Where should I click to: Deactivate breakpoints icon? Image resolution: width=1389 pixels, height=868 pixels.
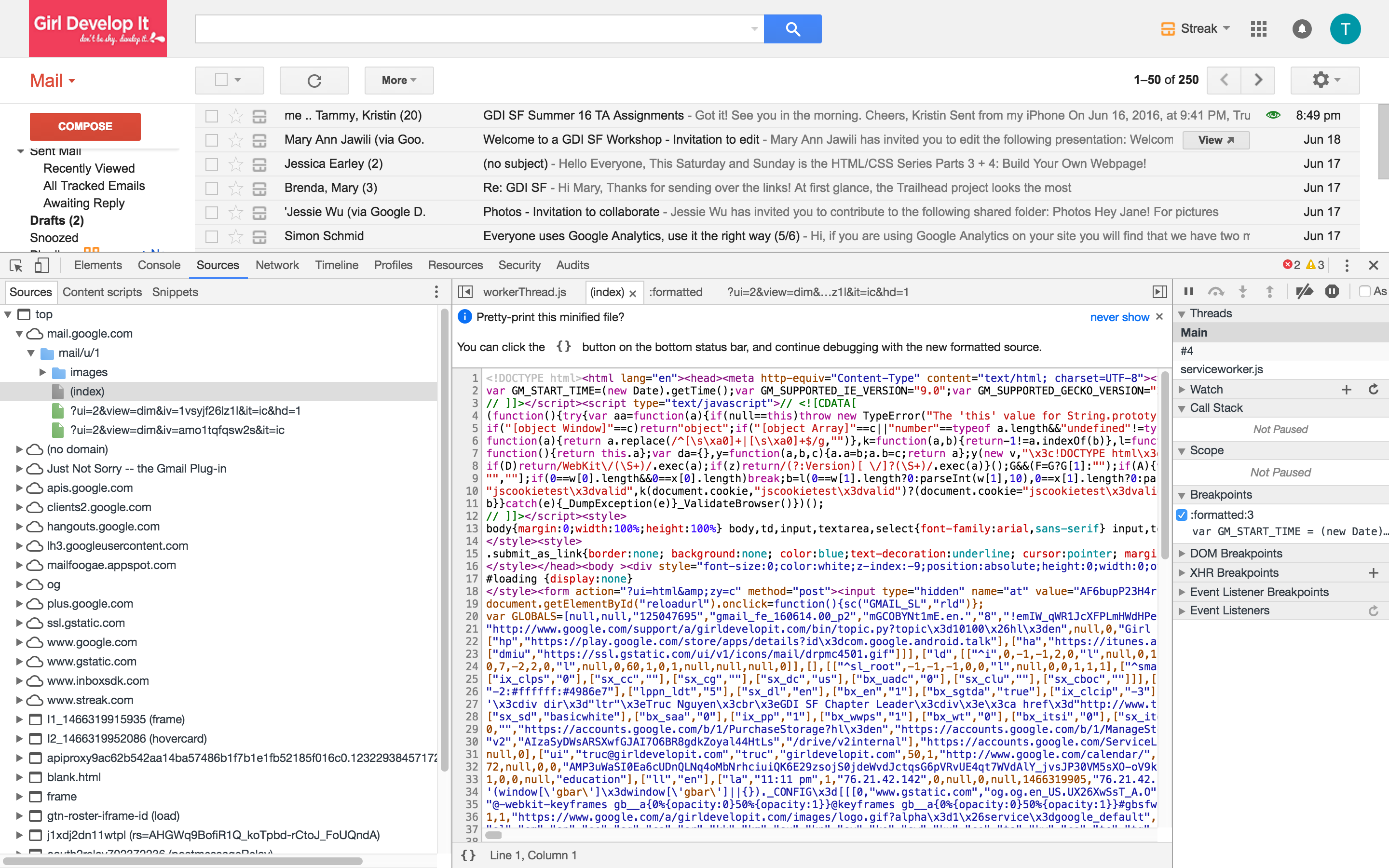pos(1304,292)
